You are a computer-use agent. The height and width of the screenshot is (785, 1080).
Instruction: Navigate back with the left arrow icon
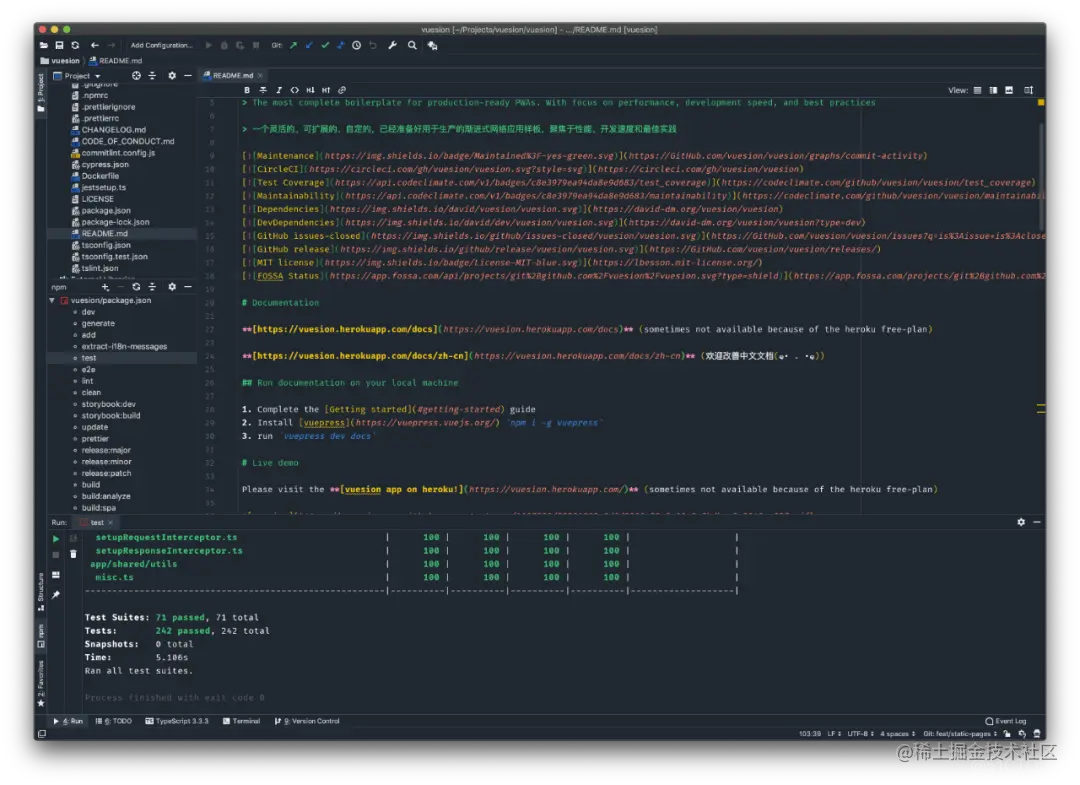95,45
